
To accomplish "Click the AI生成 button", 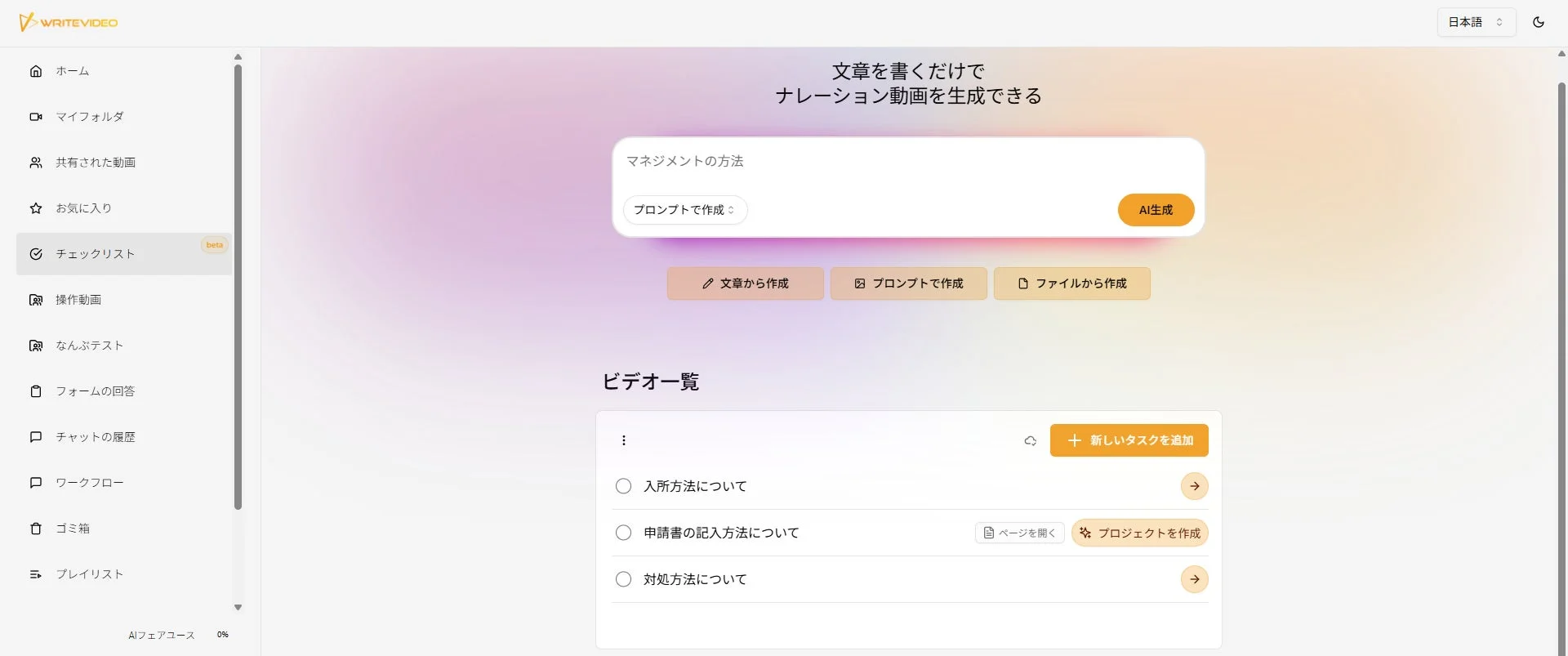I will (1156, 210).
